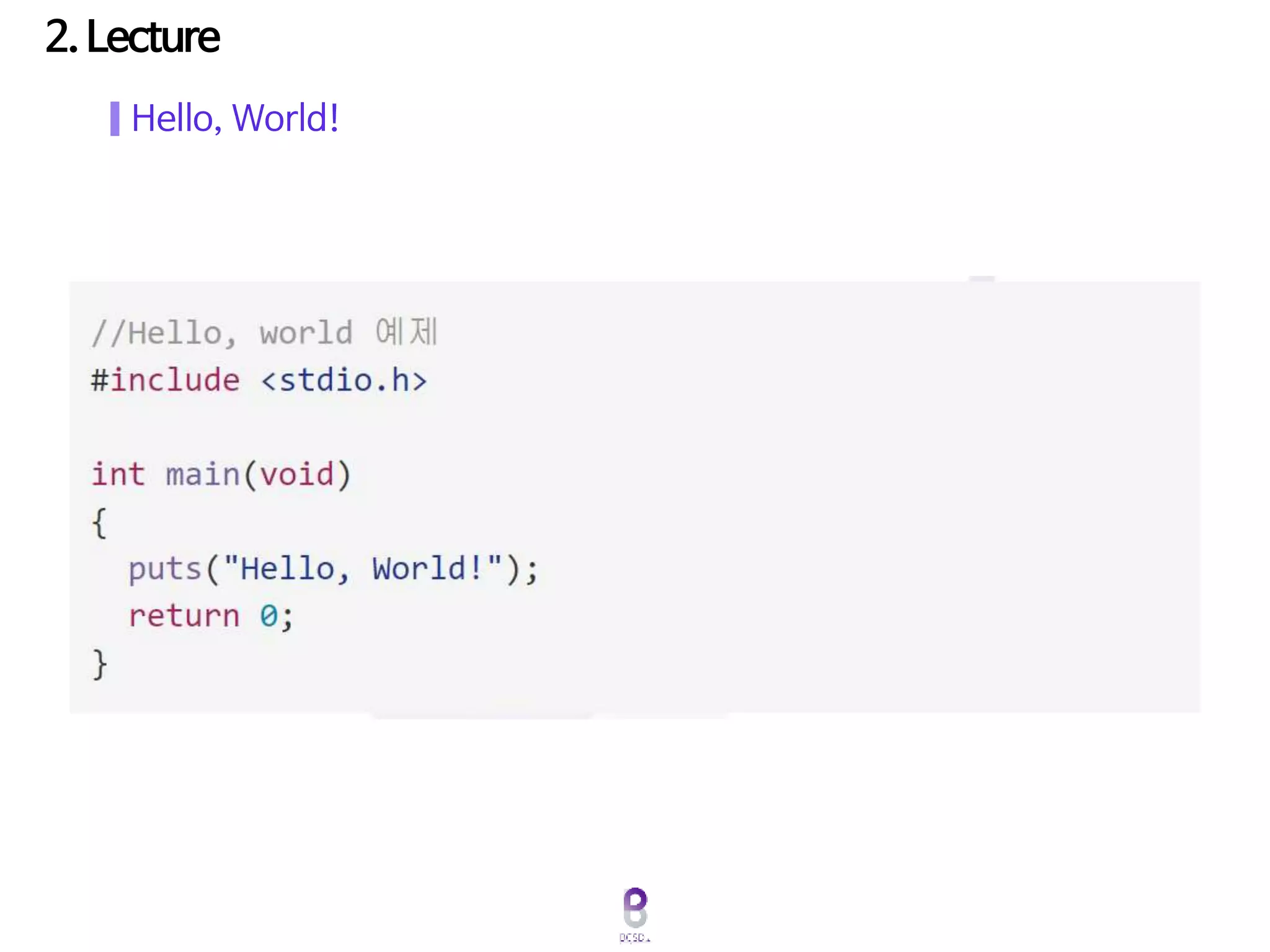Click the small notch above the code block
The height and width of the screenshot is (952, 1270).
[982, 279]
